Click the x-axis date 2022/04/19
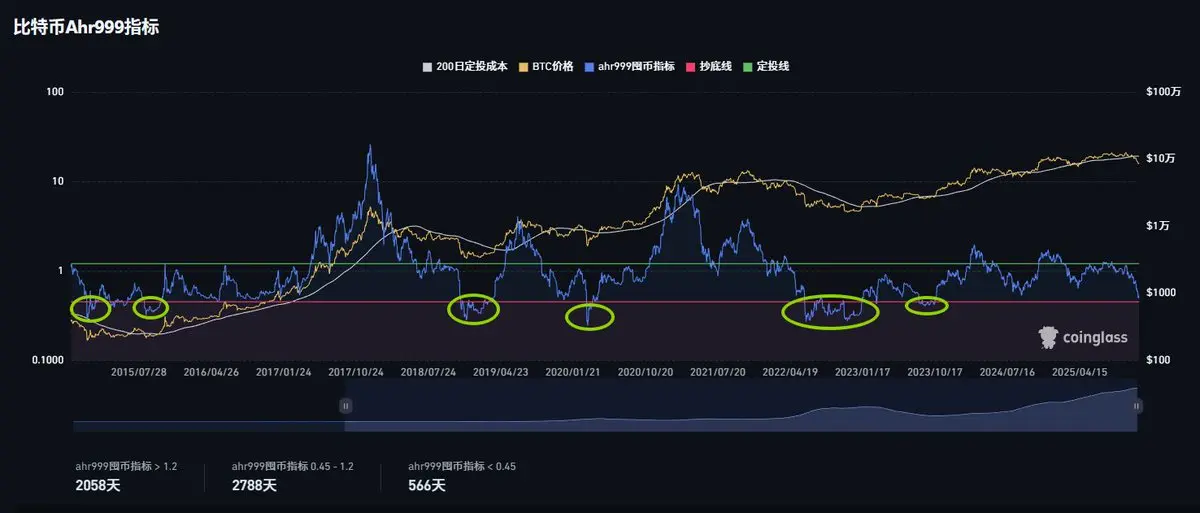 790,371
